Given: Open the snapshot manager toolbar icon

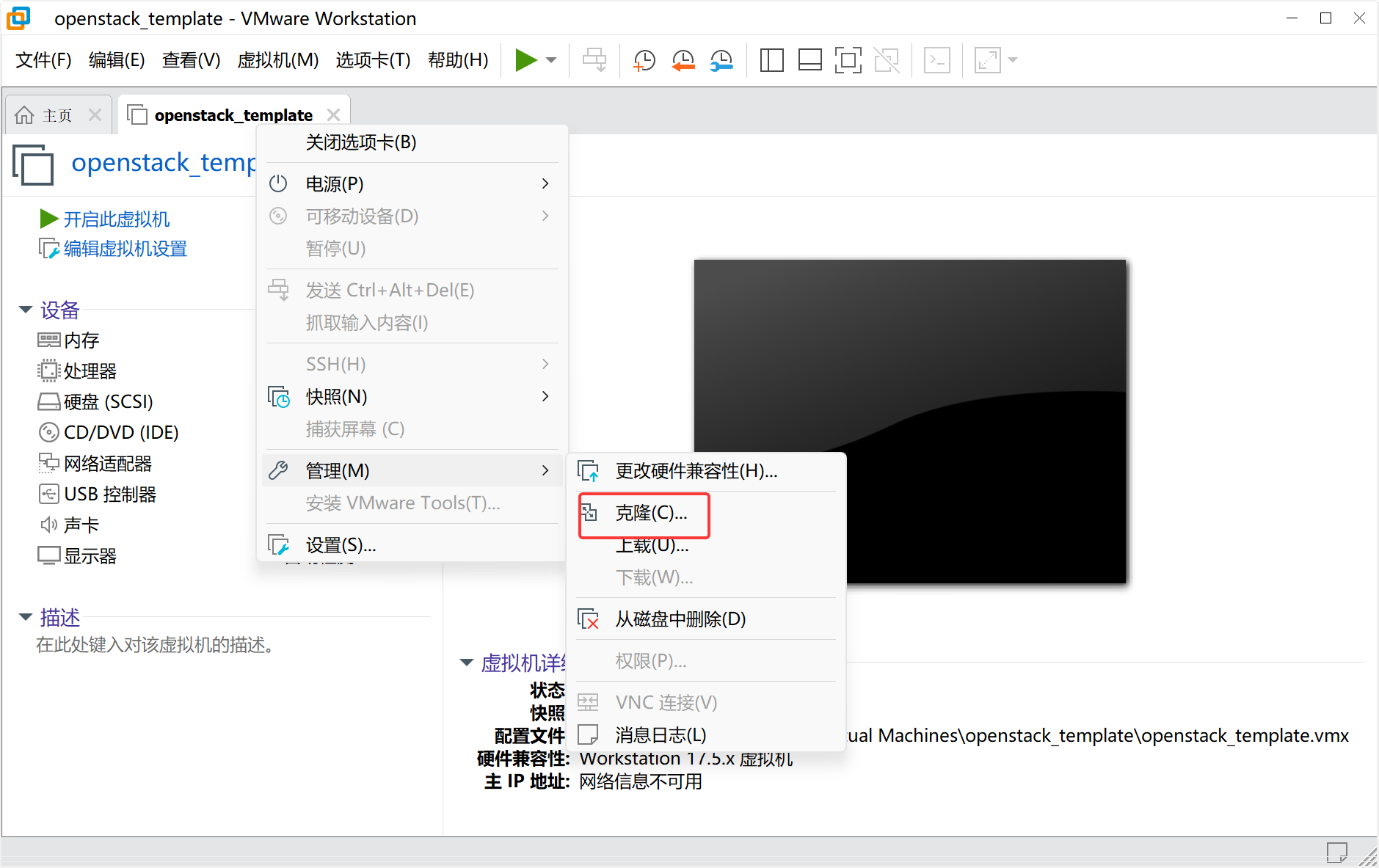Looking at the screenshot, I should 721,60.
